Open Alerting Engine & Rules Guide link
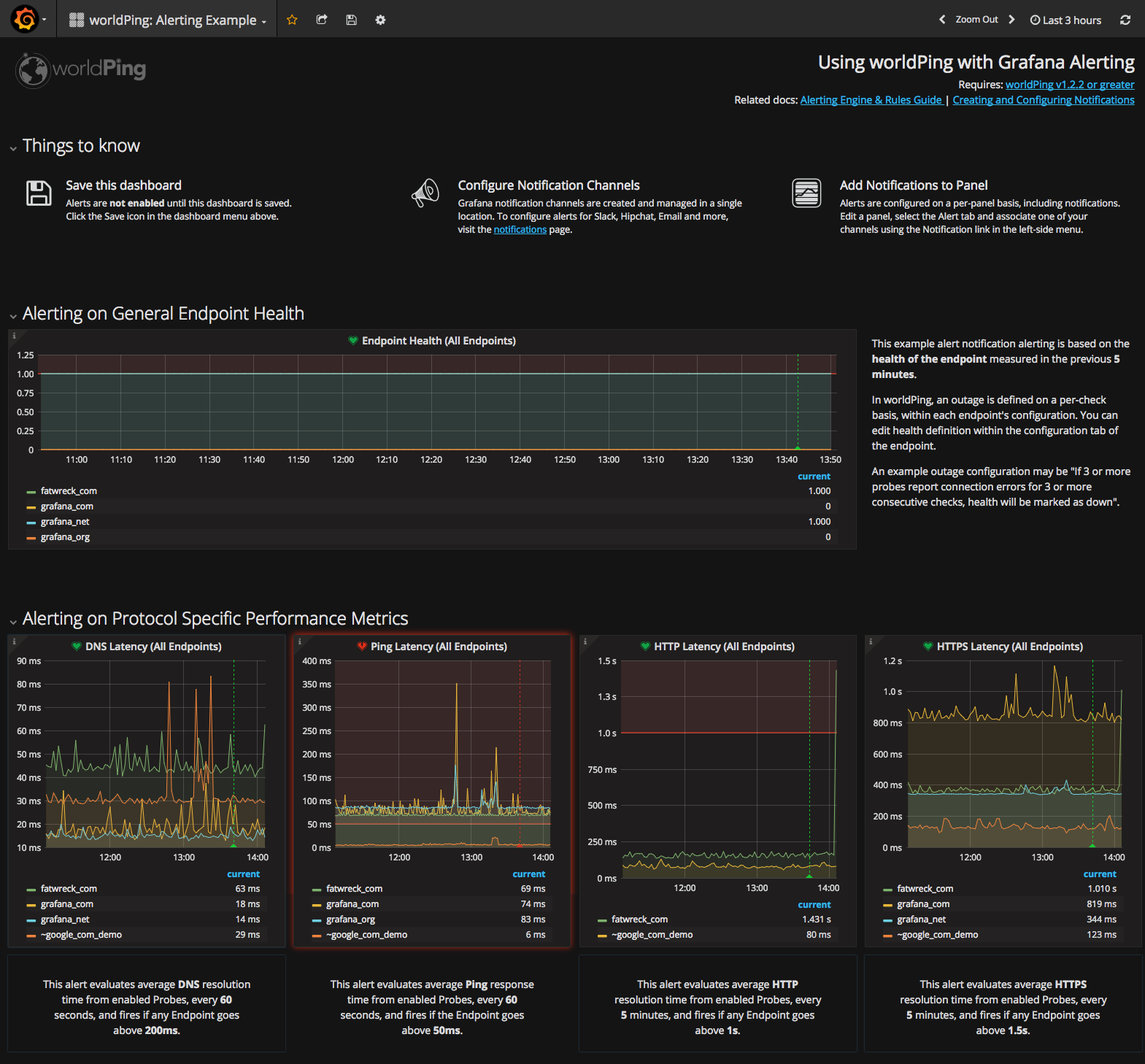This screenshot has height=1064, width=1145. coord(871,100)
